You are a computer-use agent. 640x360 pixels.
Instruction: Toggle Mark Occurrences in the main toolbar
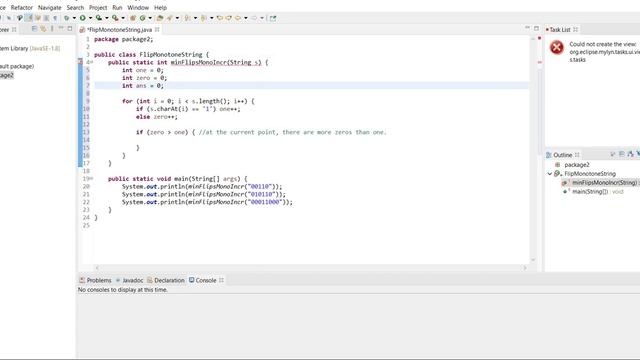tap(29, 18)
